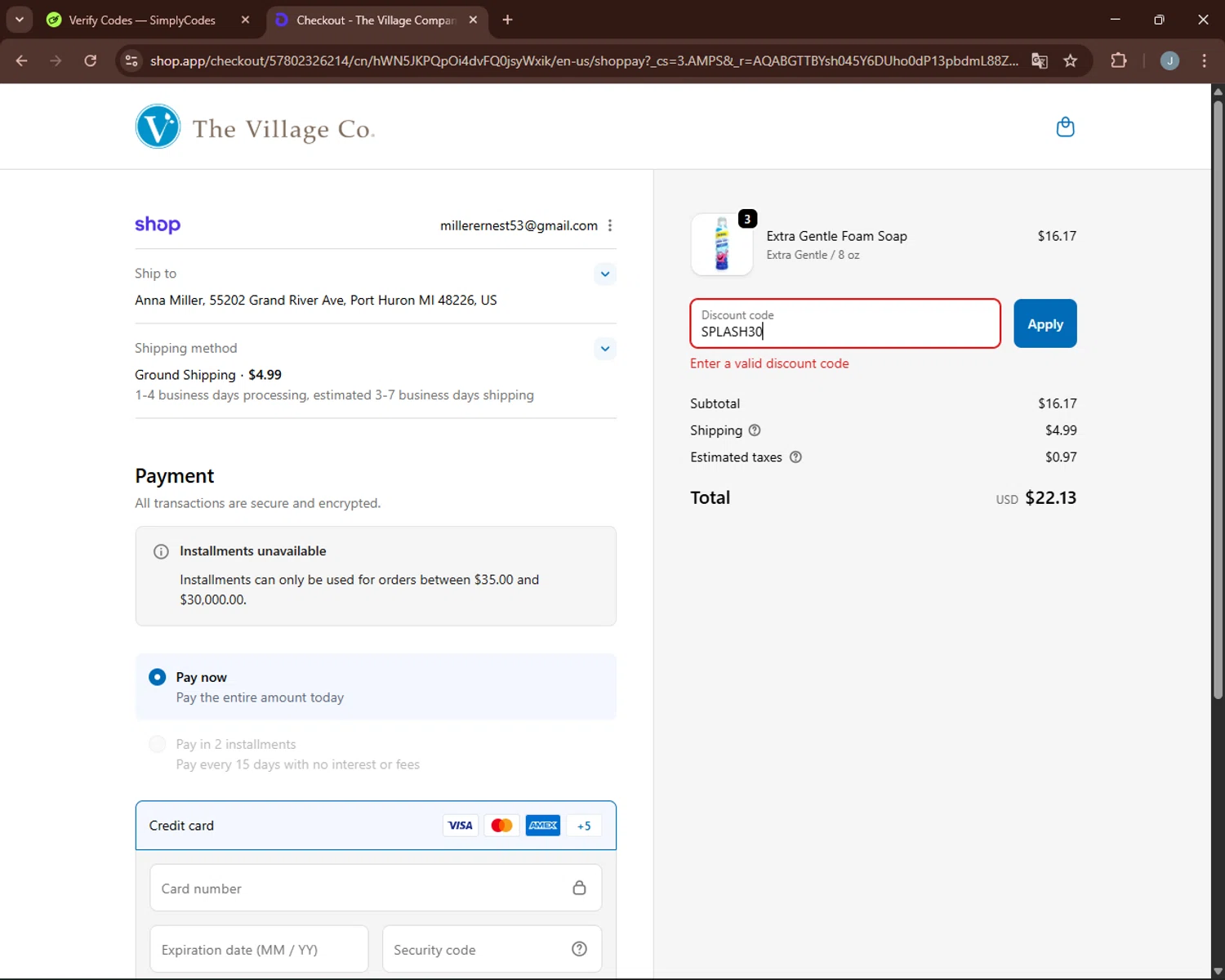Viewport: 1225px width, 980px height.
Task: Switch to Verify Codes — SimplyCodes tab
Action: point(142,20)
